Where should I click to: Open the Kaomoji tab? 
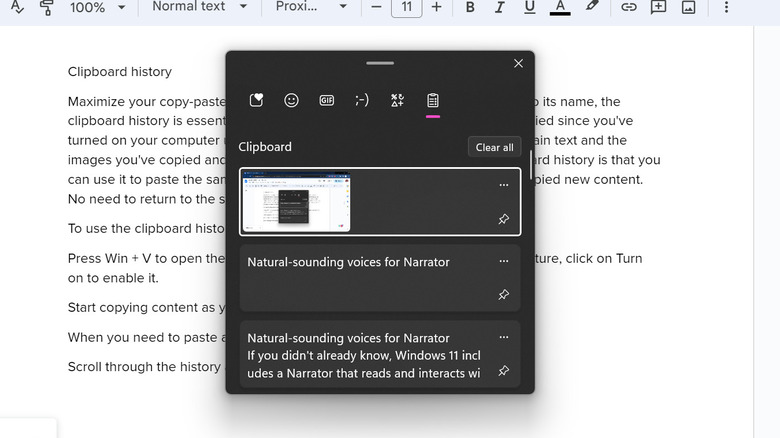click(x=362, y=100)
